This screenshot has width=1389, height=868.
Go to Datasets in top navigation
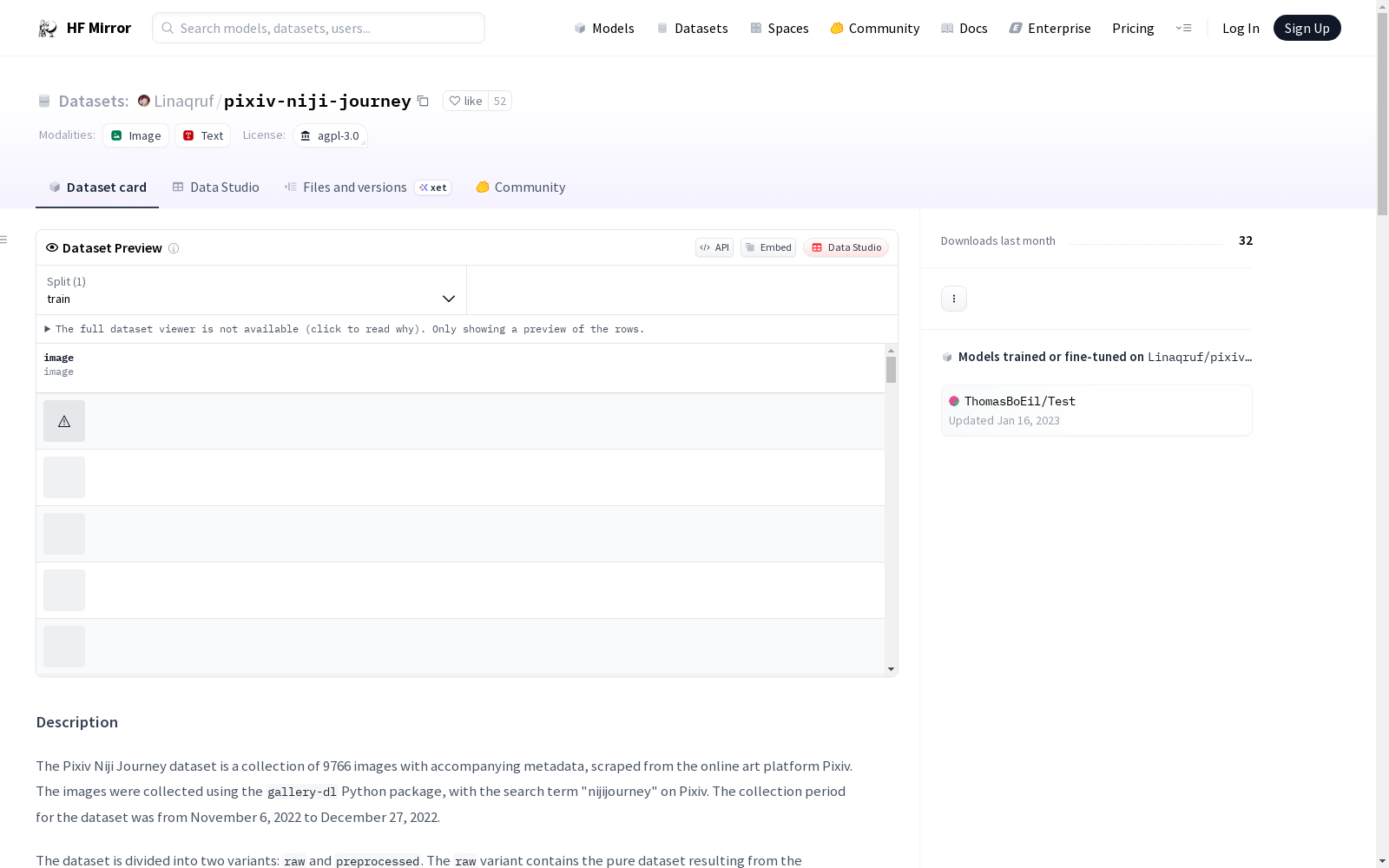coord(692,28)
